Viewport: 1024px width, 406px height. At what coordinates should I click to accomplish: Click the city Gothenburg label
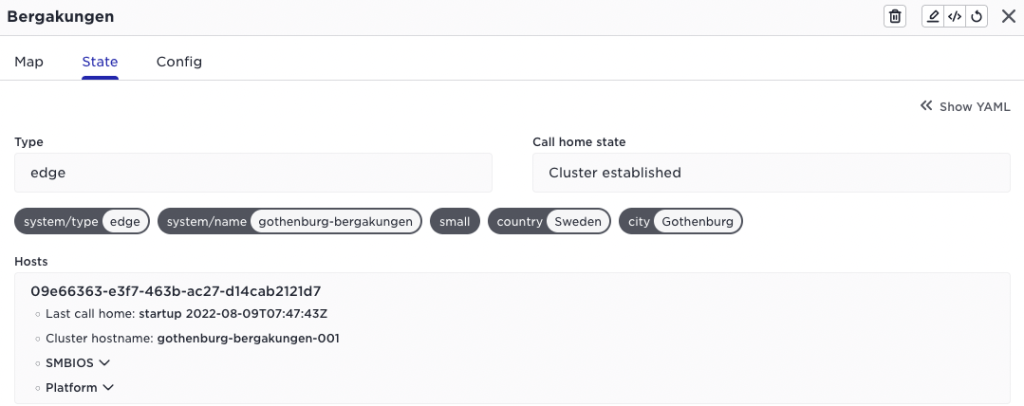680,222
